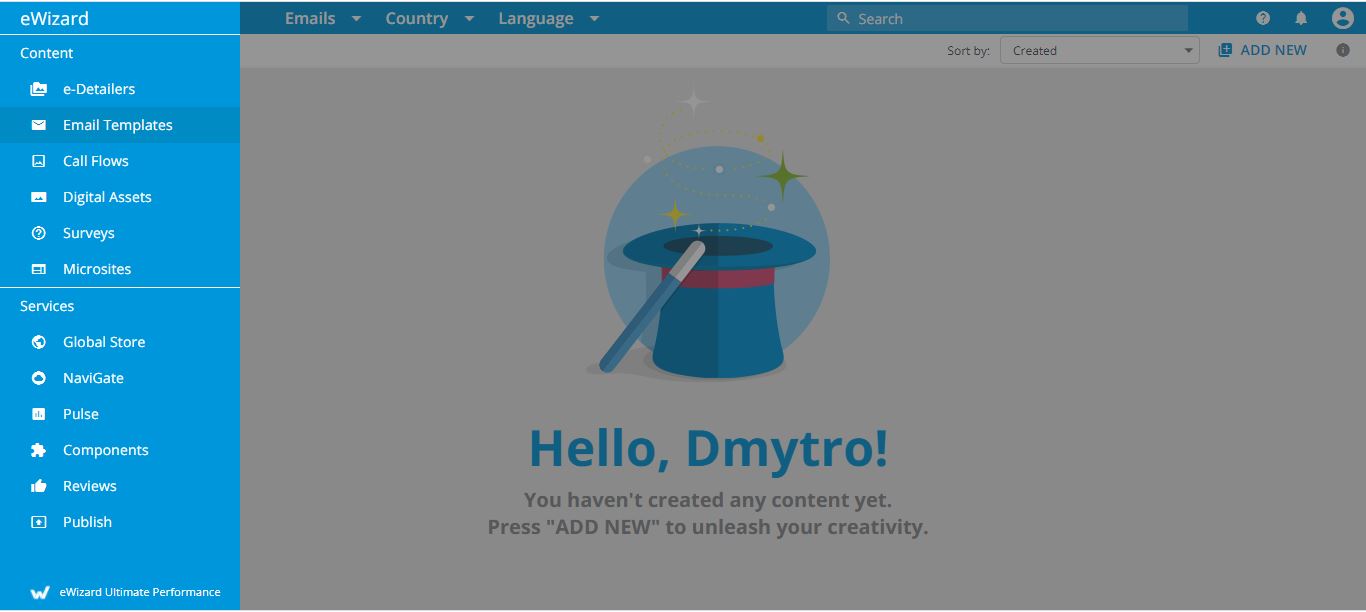
Task: Click the Surveys question mark icon
Action: tap(39, 233)
